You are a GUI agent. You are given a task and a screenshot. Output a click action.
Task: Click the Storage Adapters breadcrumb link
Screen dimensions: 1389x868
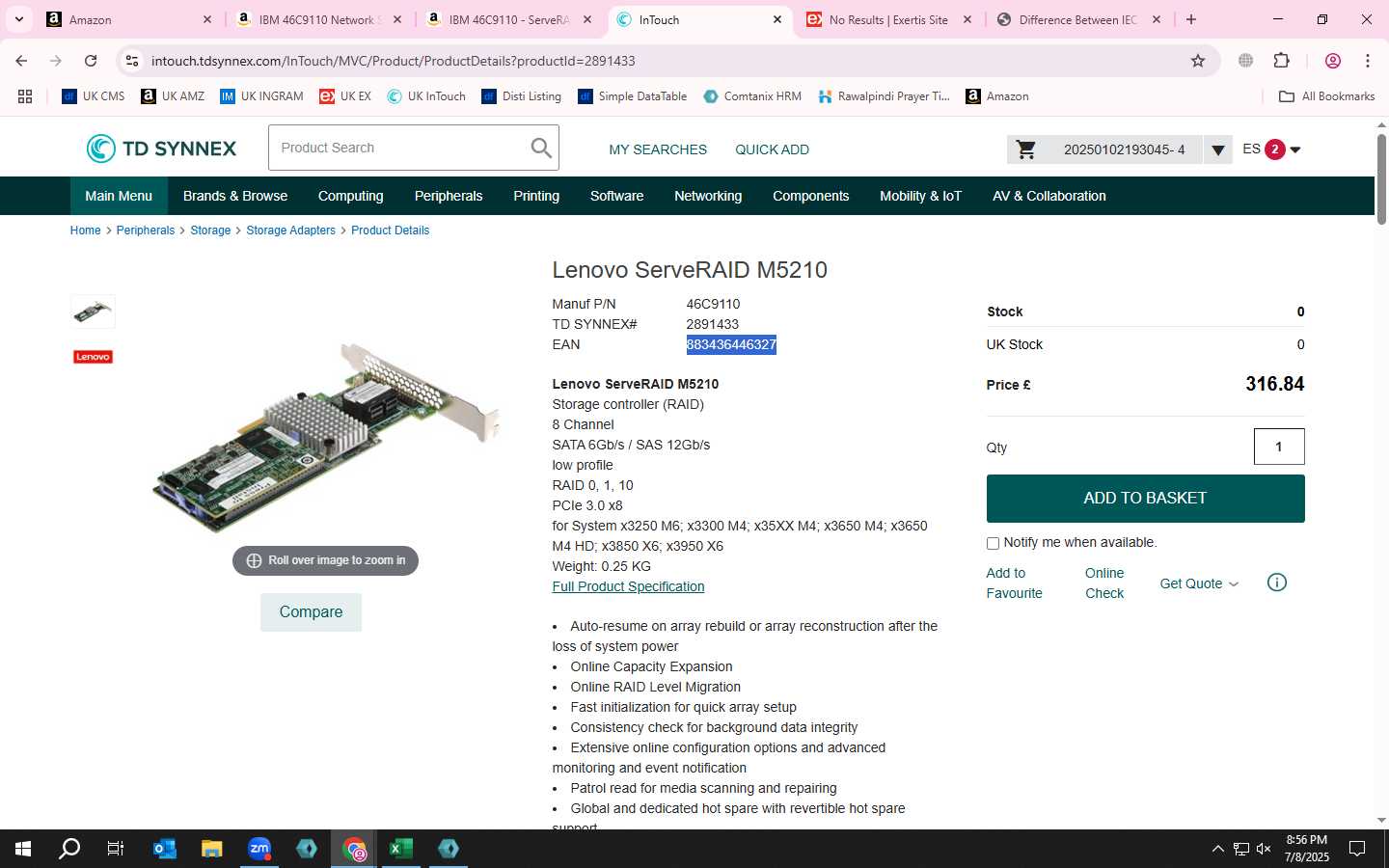(x=290, y=231)
